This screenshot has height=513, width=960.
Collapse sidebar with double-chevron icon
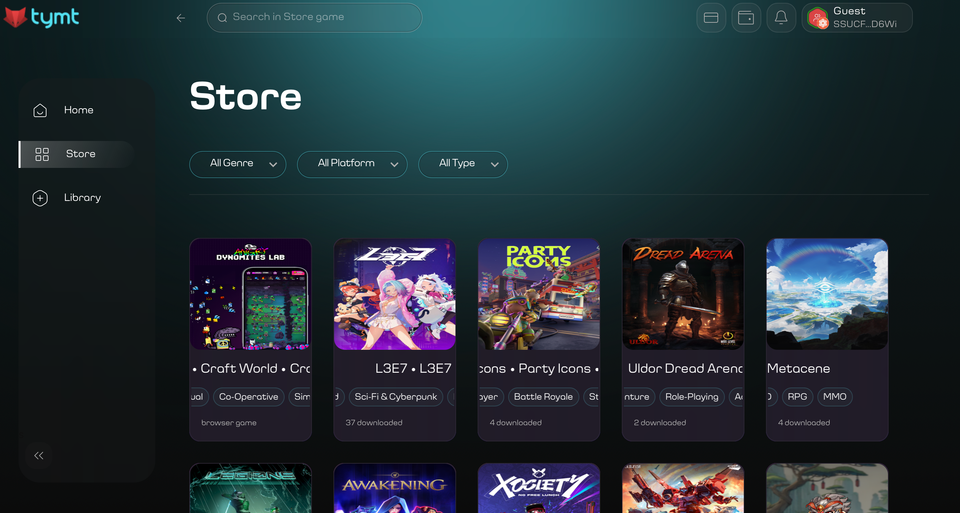[39, 455]
